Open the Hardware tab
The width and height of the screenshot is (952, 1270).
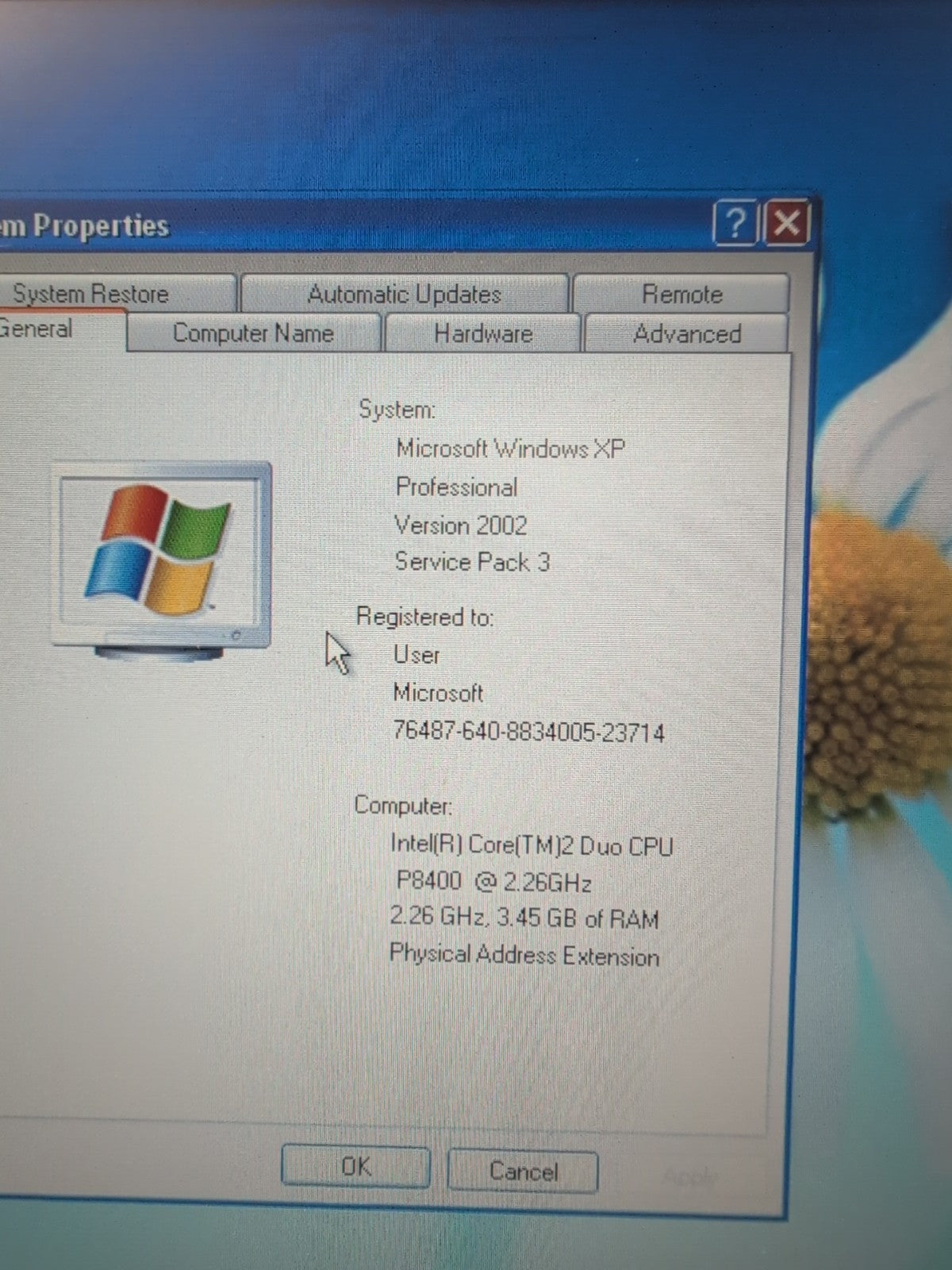pyautogui.click(x=482, y=333)
